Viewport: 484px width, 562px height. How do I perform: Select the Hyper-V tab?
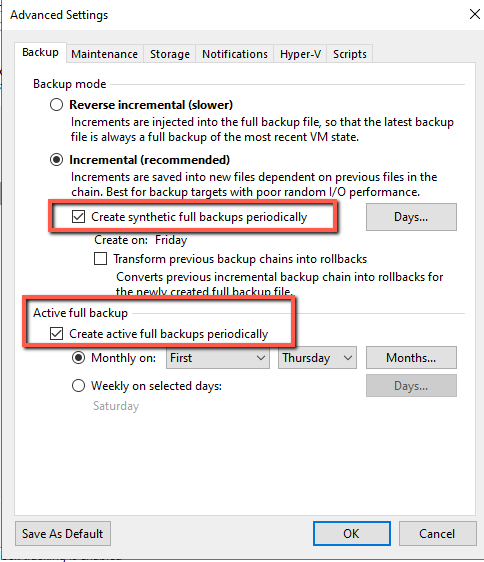[300, 54]
